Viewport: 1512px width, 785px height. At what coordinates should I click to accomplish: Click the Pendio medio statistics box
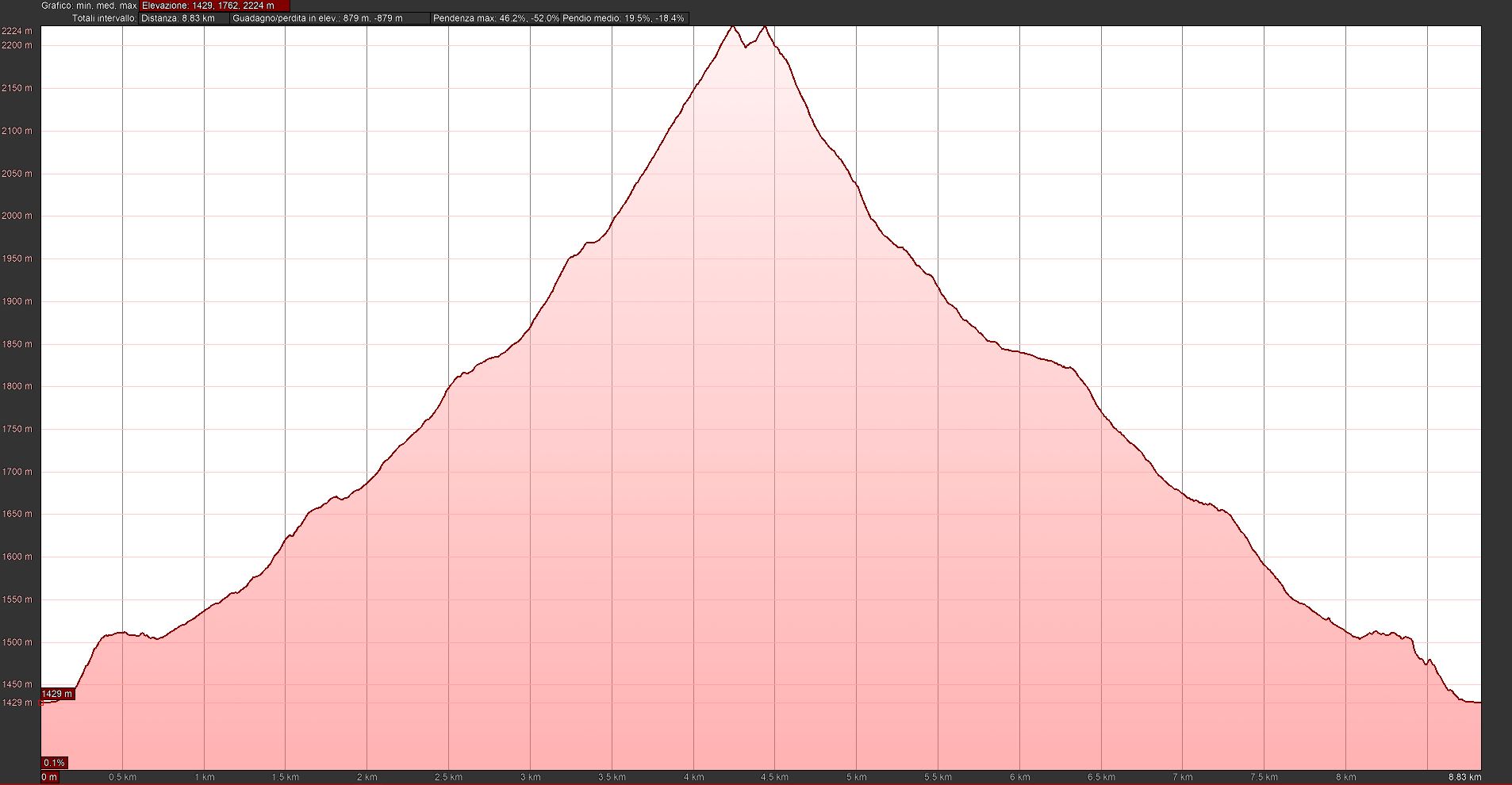click(x=624, y=18)
